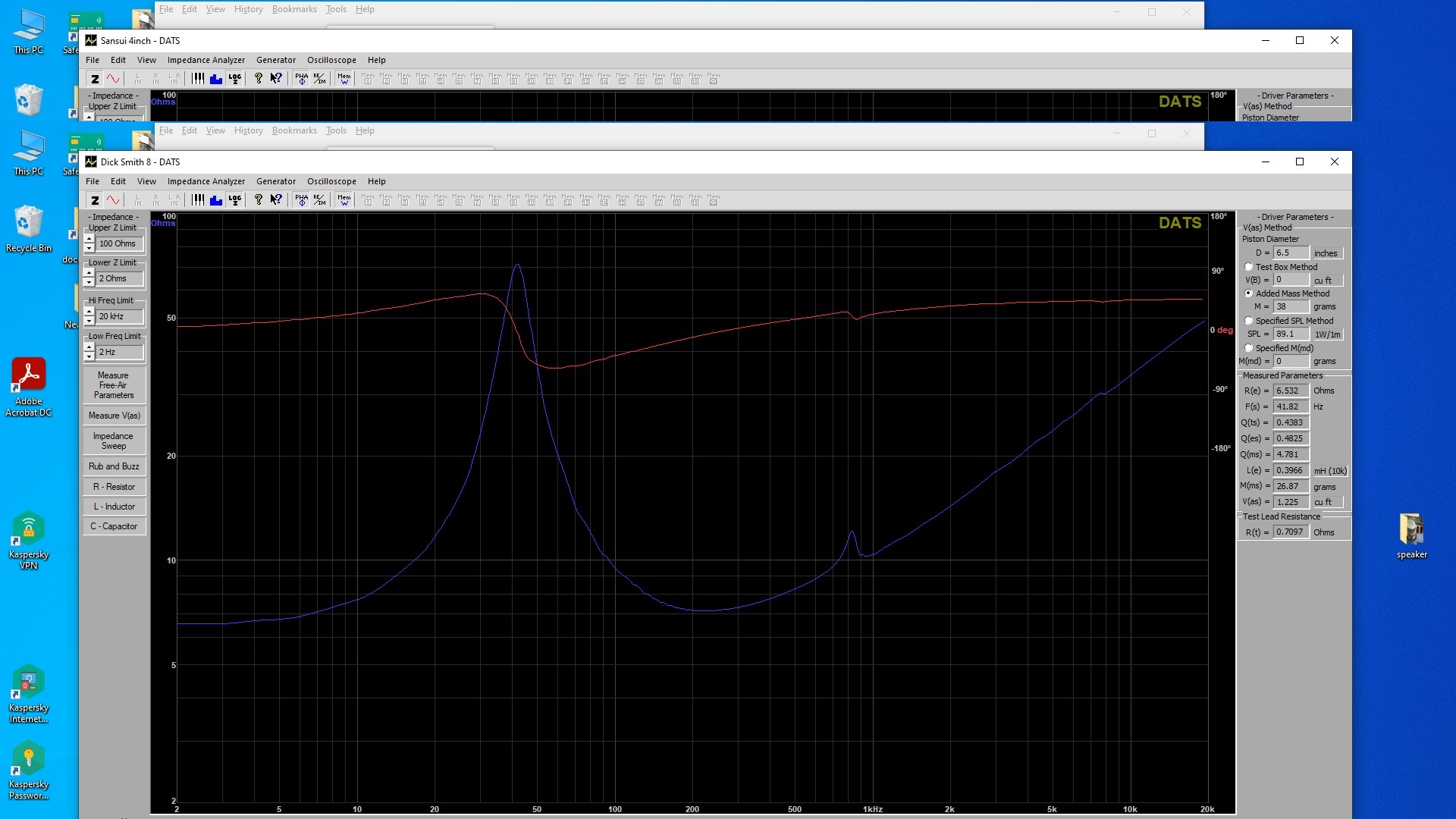Click the L - Inductor button
The height and width of the screenshot is (819, 1456).
point(114,507)
